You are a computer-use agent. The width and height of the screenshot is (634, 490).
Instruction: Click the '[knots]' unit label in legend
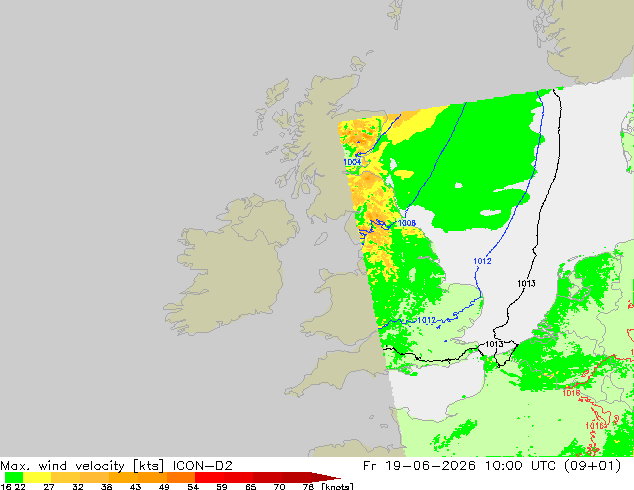point(338,486)
